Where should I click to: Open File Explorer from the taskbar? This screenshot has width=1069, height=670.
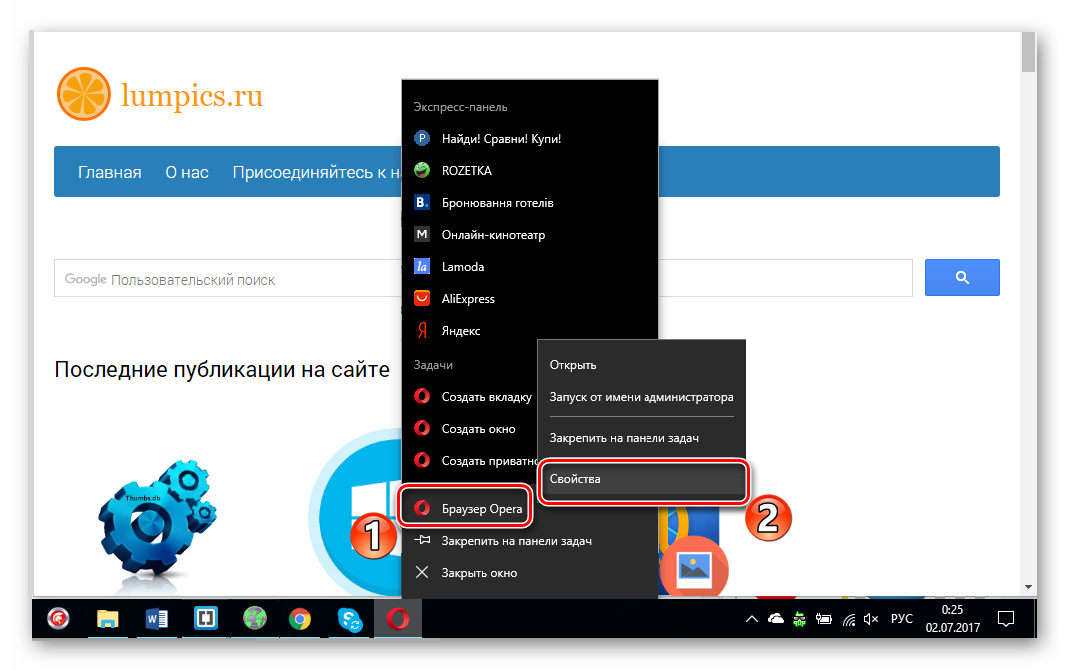click(x=108, y=619)
